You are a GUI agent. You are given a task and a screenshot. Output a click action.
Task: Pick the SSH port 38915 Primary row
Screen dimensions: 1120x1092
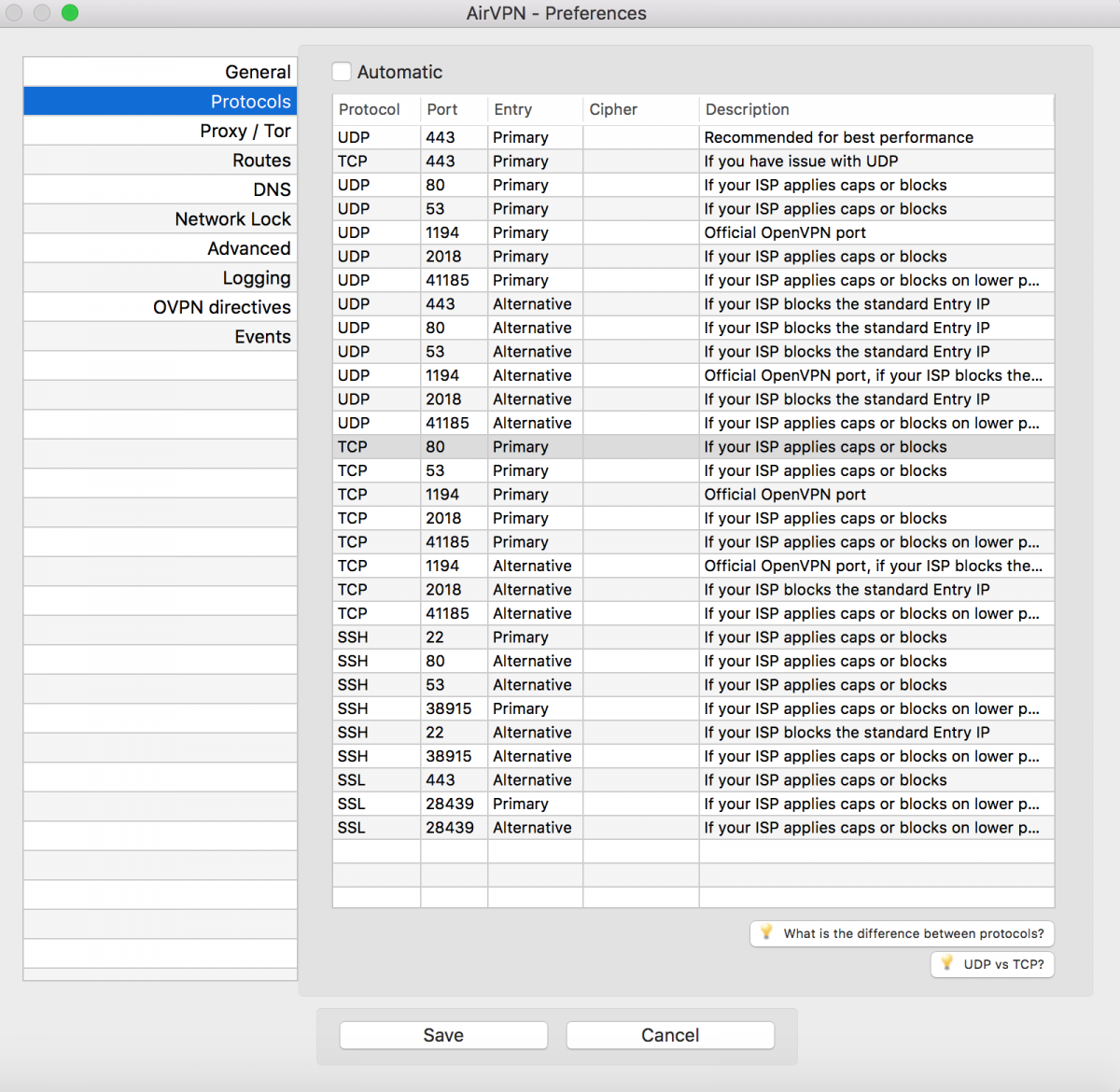coord(693,708)
